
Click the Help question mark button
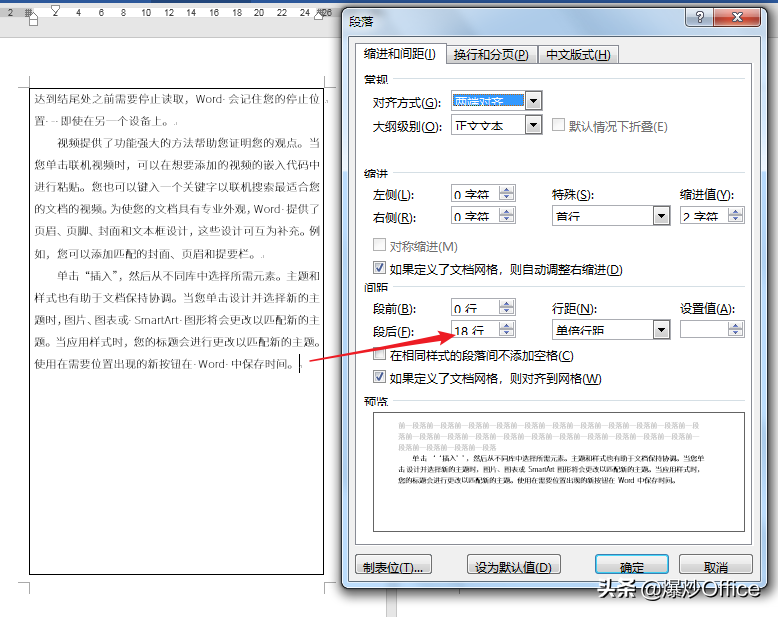(700, 17)
